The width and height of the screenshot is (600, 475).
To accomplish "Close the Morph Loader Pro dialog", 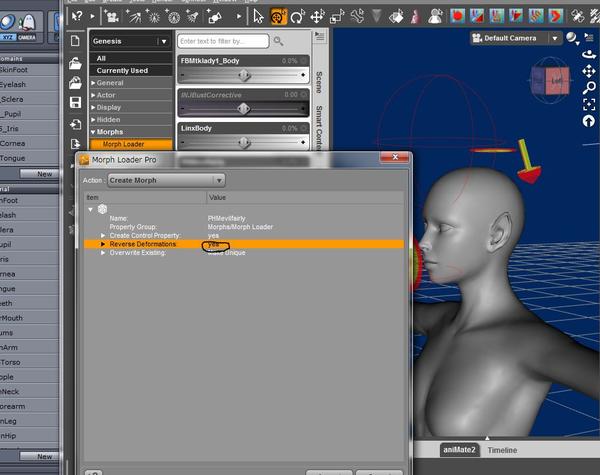I will [x=395, y=157].
